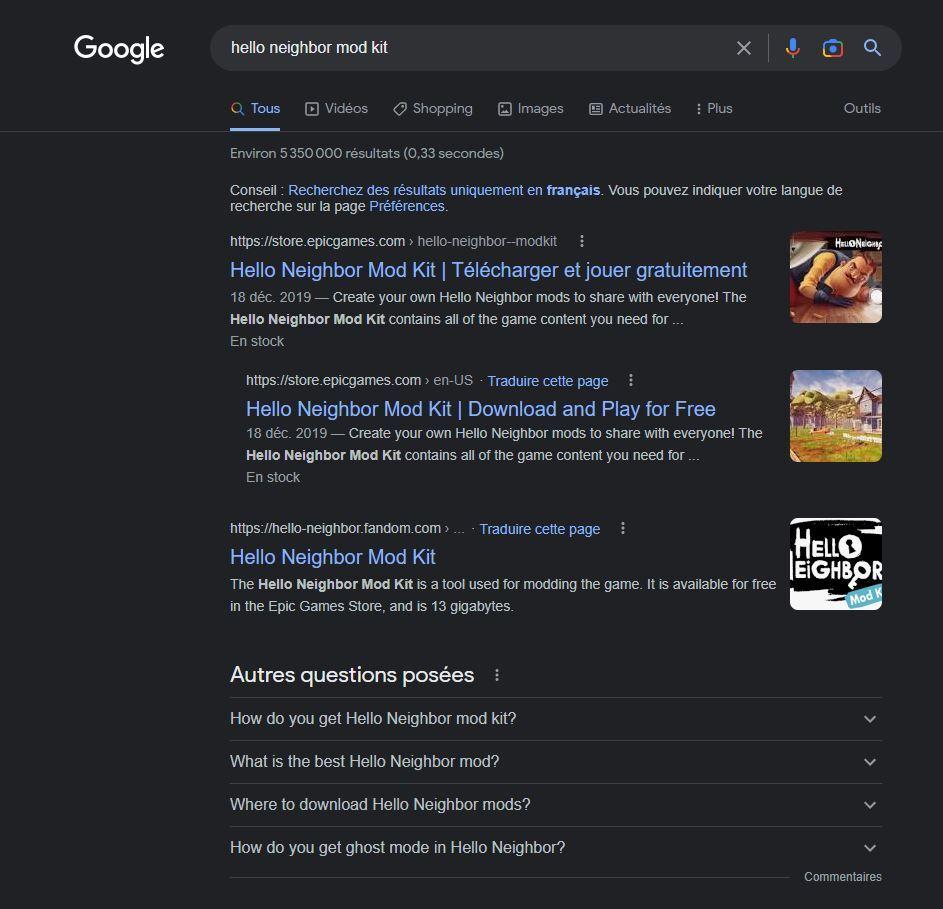943x909 pixels.
Task: Click Recherchez des résultats uniquement en français link
Action: click(444, 190)
